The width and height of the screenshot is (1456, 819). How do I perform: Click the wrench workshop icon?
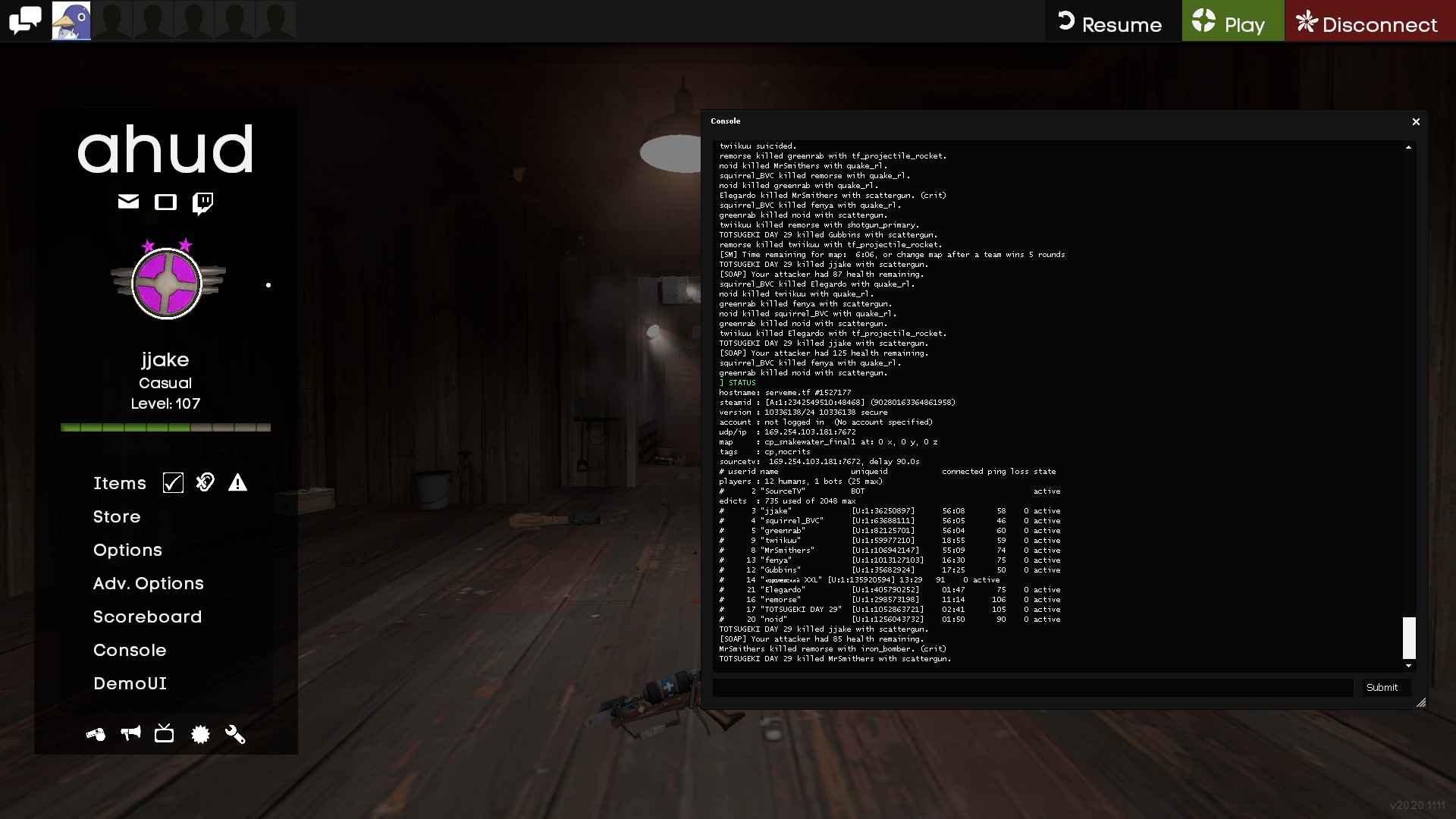coord(235,734)
